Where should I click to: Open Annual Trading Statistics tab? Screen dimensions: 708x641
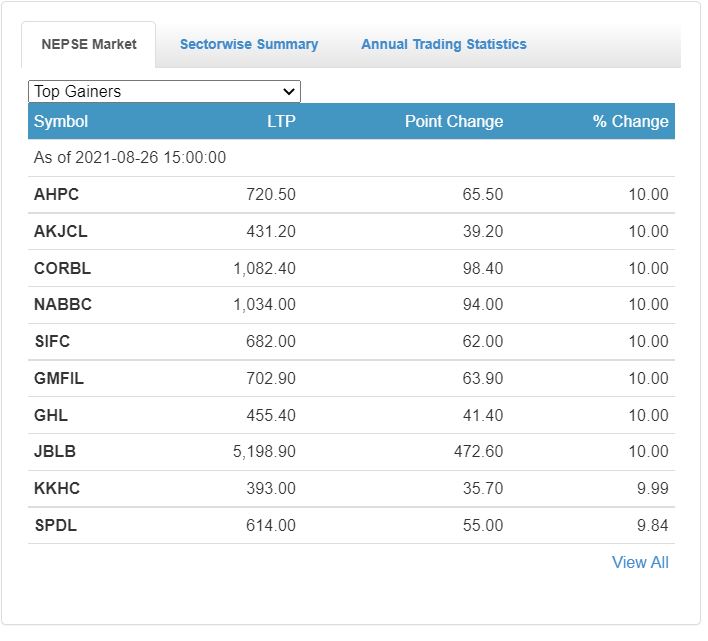click(443, 44)
